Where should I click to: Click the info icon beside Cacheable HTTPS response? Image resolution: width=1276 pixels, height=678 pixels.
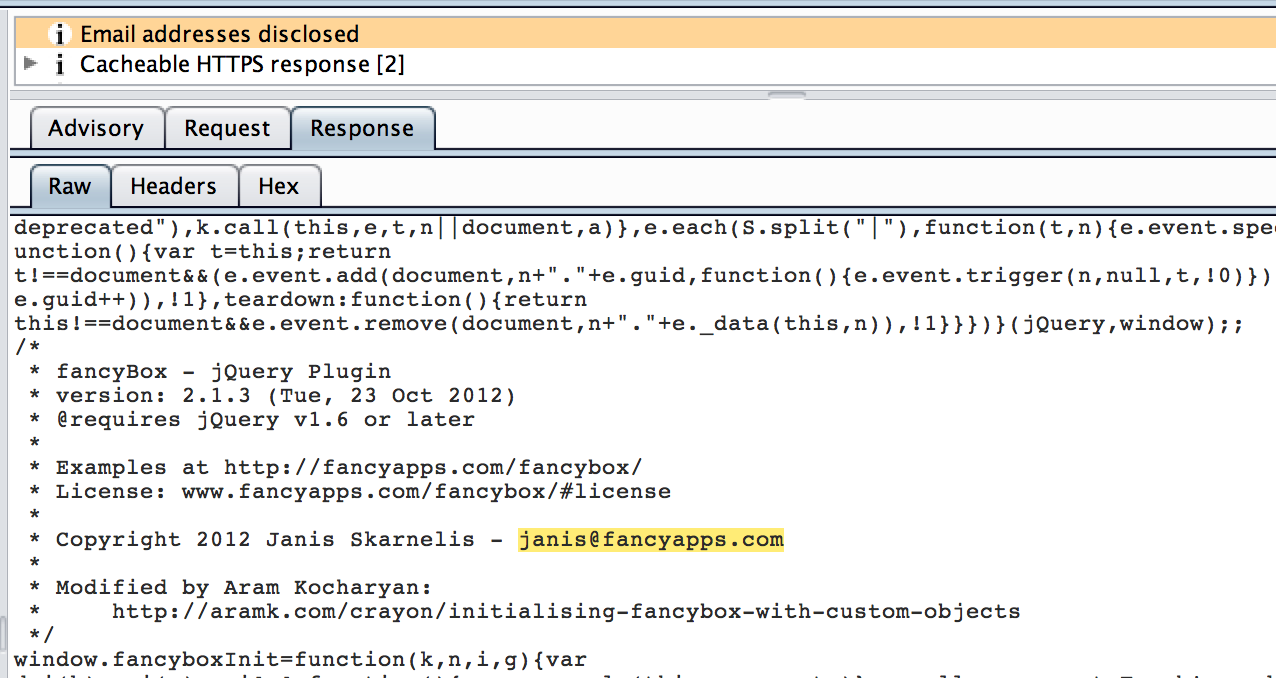point(60,65)
